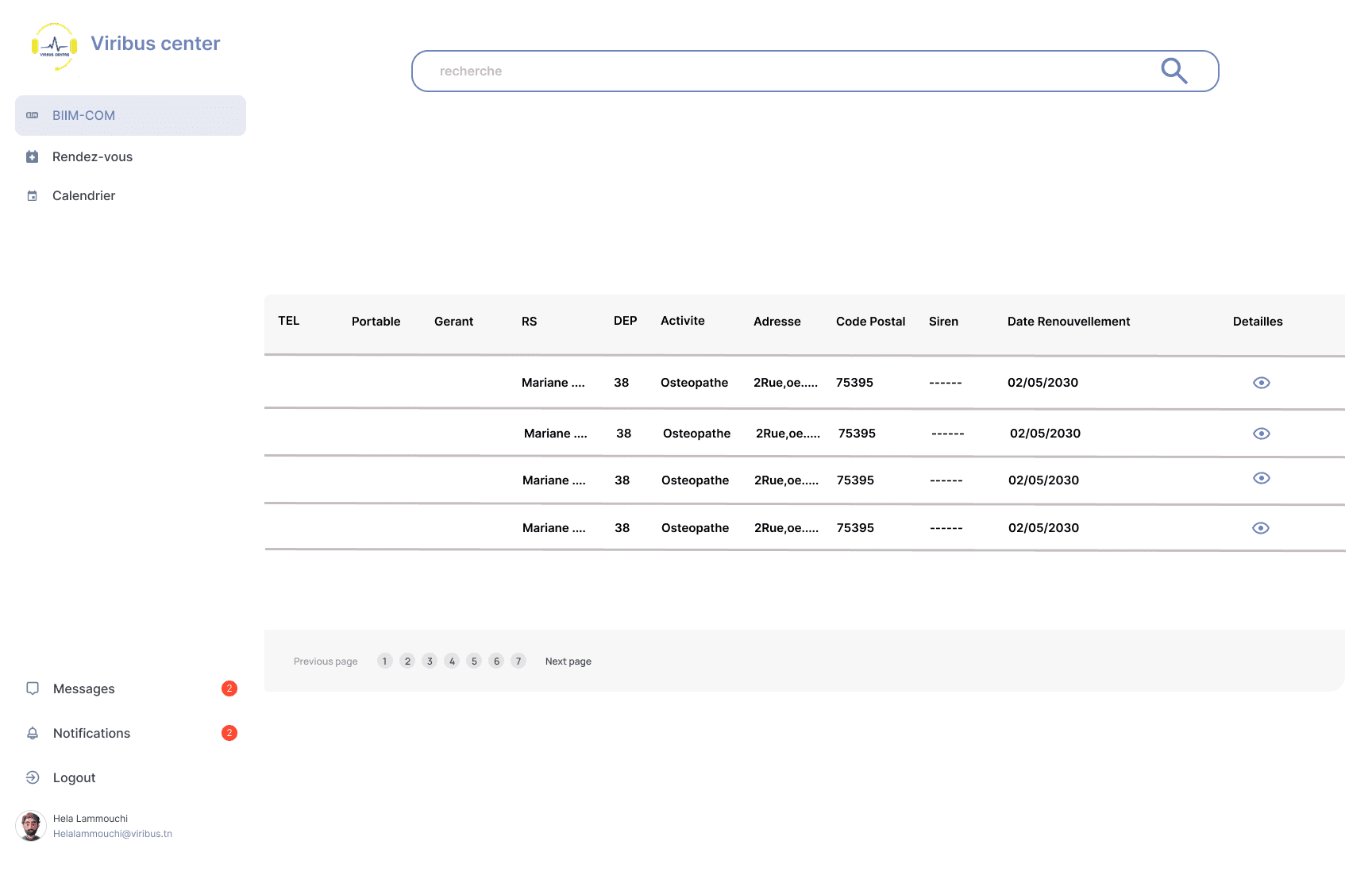Click the eye icon on the last row
Viewport: 1372px width, 887px height.
pyautogui.click(x=1262, y=527)
